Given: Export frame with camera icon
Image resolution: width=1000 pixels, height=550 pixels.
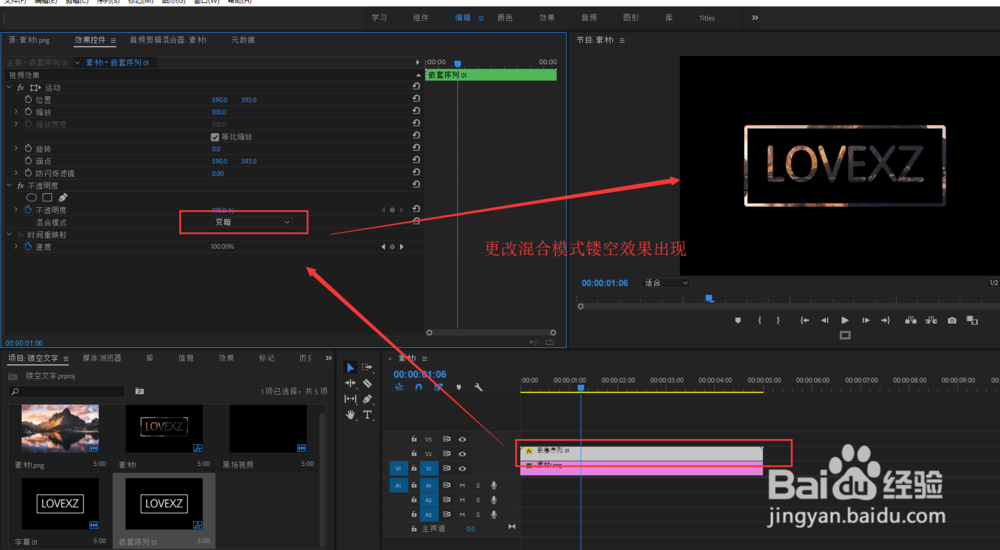Looking at the screenshot, I should [x=952, y=320].
